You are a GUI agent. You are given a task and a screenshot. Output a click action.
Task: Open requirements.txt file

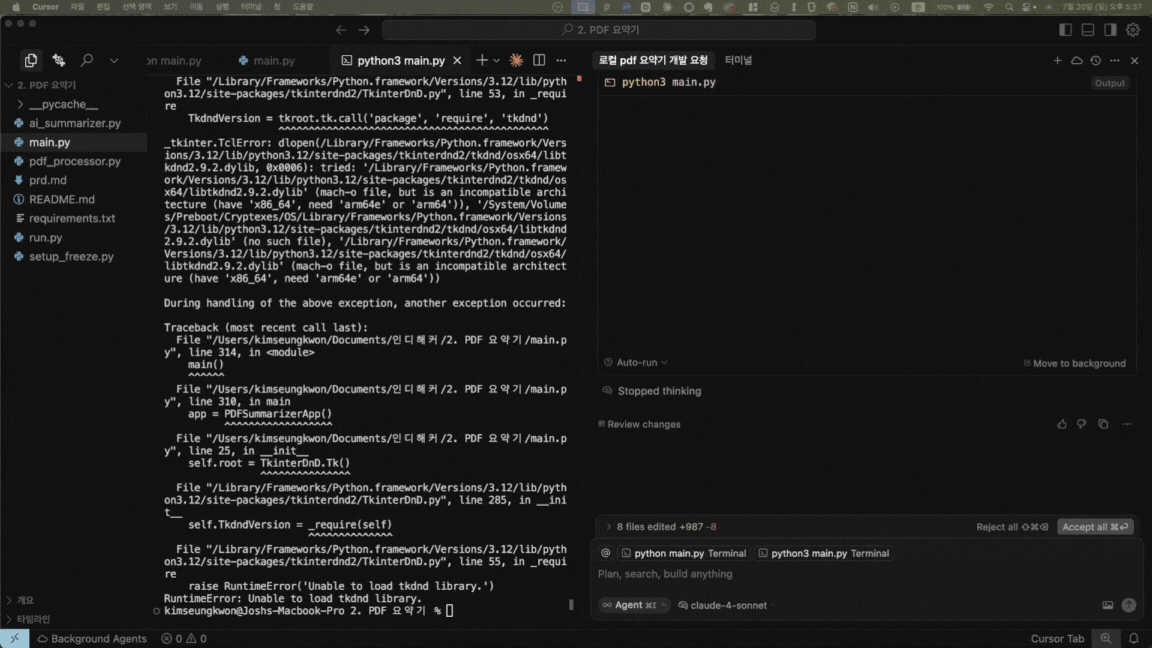point(73,218)
